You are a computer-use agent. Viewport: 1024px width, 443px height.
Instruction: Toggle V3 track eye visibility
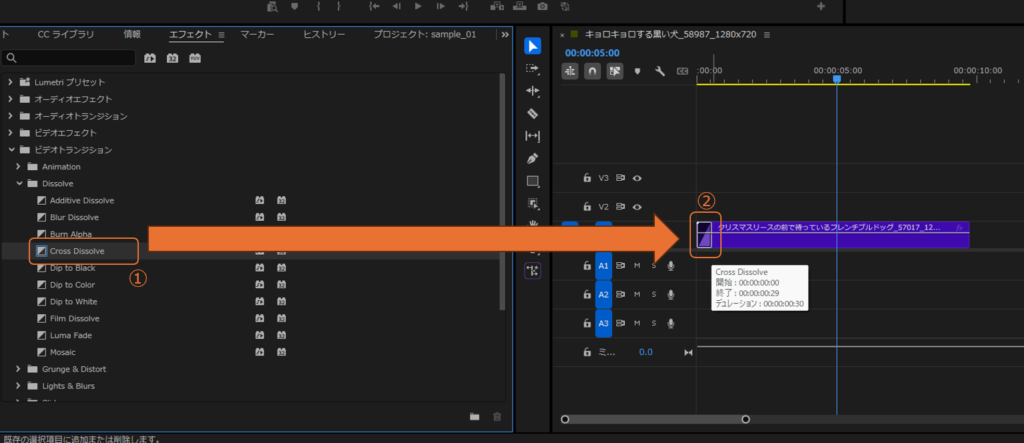click(637, 178)
